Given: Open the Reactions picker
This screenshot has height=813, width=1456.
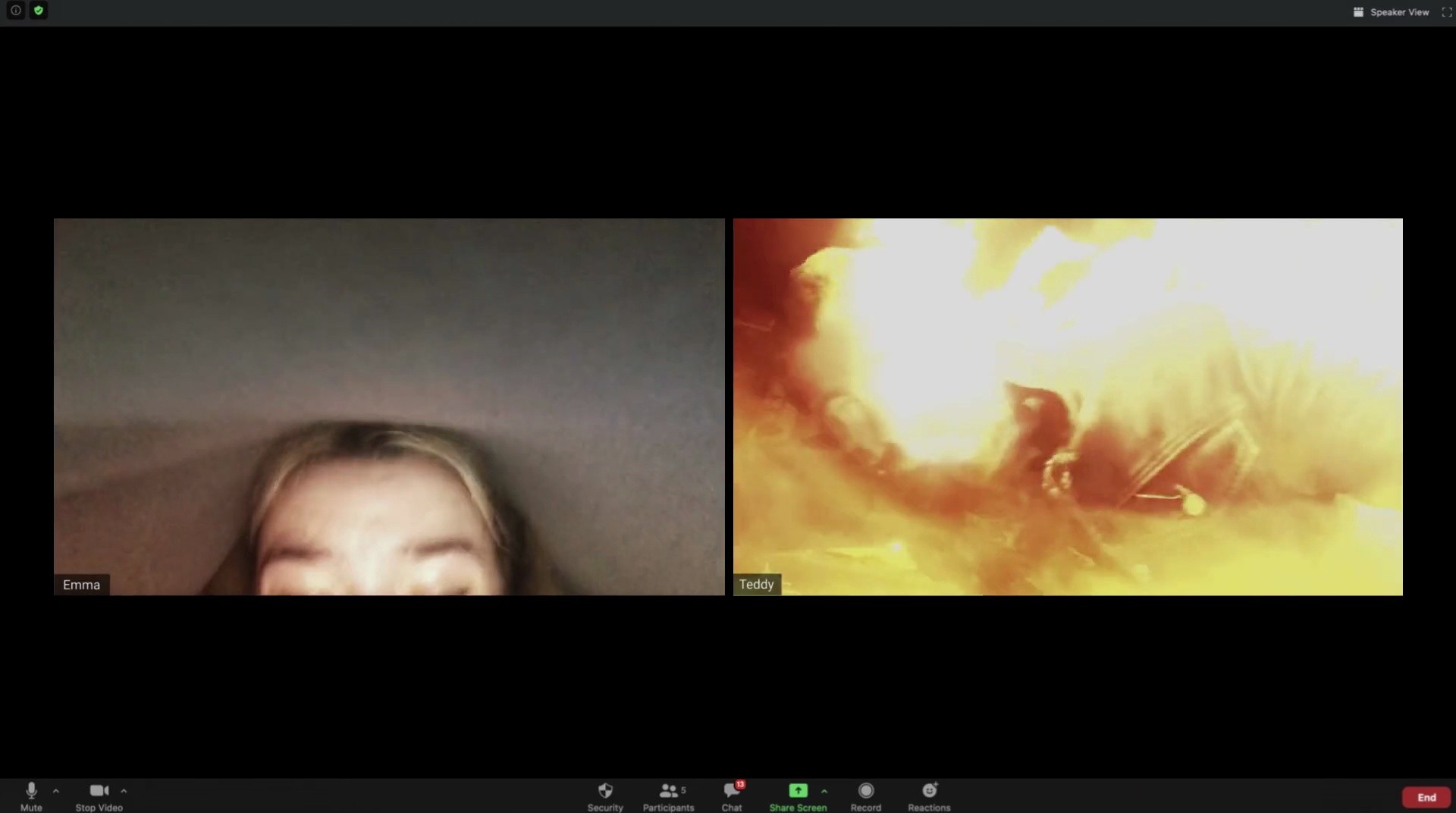Looking at the screenshot, I should [x=929, y=796].
